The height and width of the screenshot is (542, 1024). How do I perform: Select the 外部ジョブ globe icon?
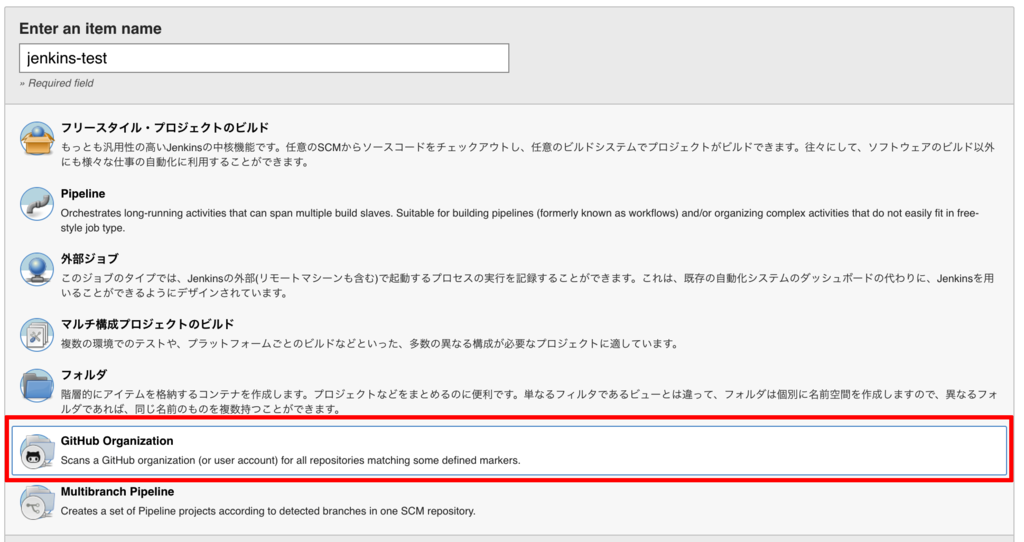(x=37, y=269)
